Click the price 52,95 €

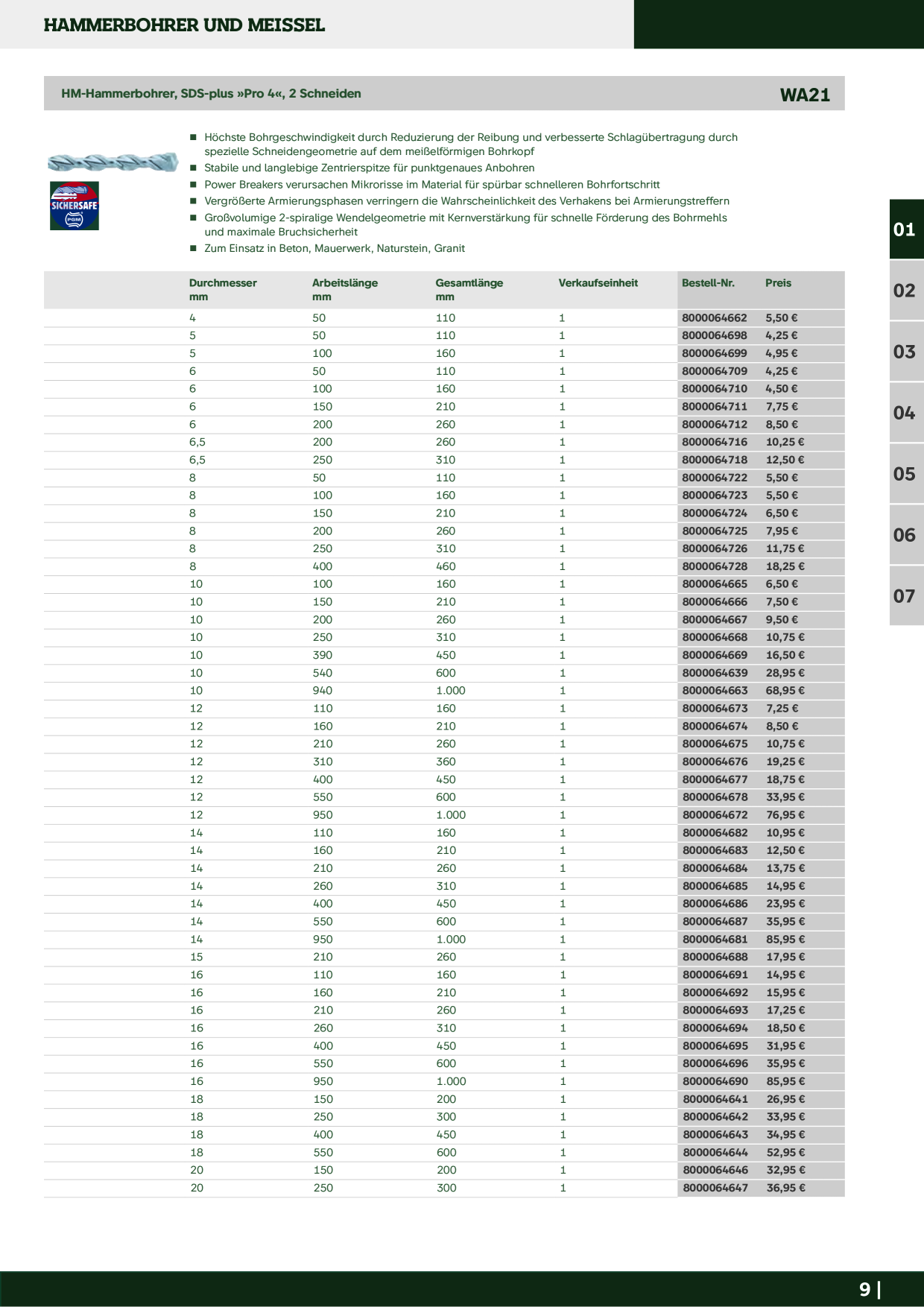(x=785, y=1153)
